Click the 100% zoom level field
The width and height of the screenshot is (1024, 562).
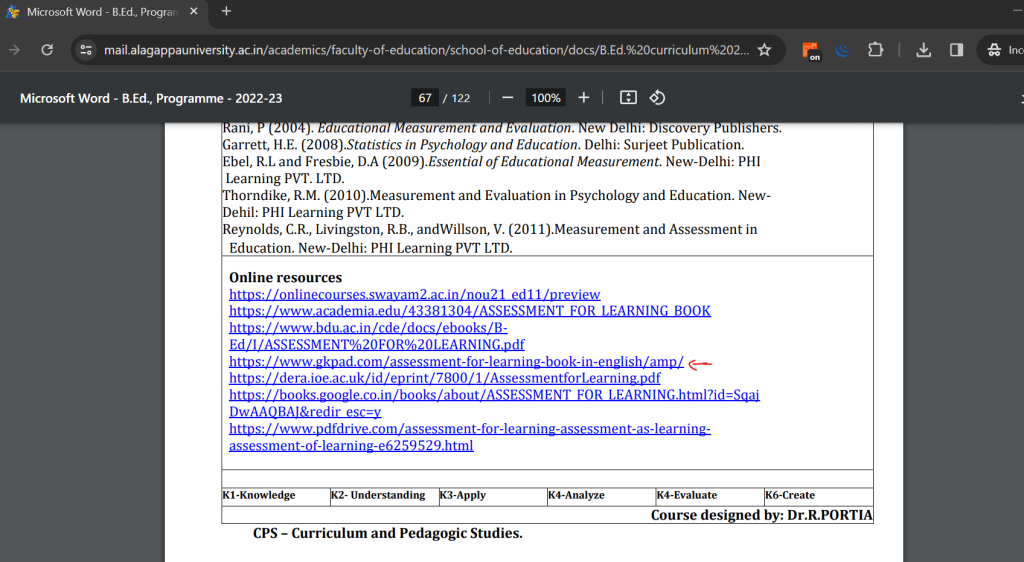coord(545,98)
